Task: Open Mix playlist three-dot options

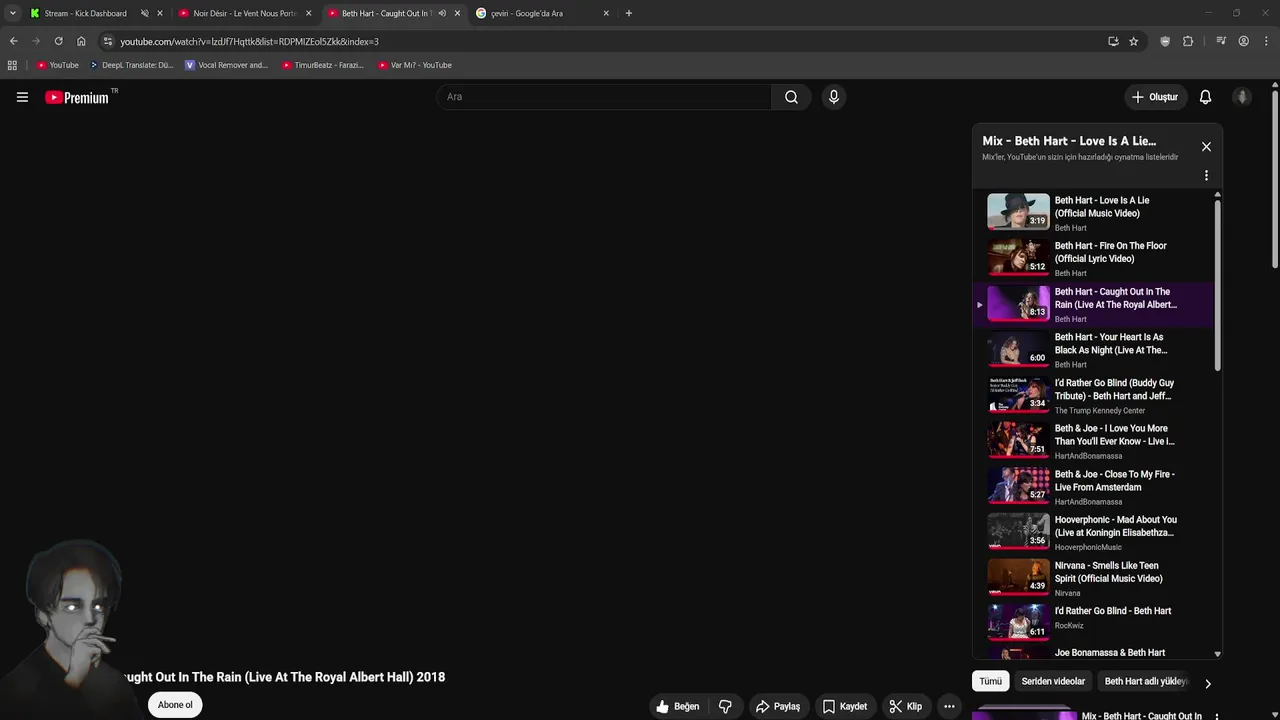Action: click(x=1206, y=175)
